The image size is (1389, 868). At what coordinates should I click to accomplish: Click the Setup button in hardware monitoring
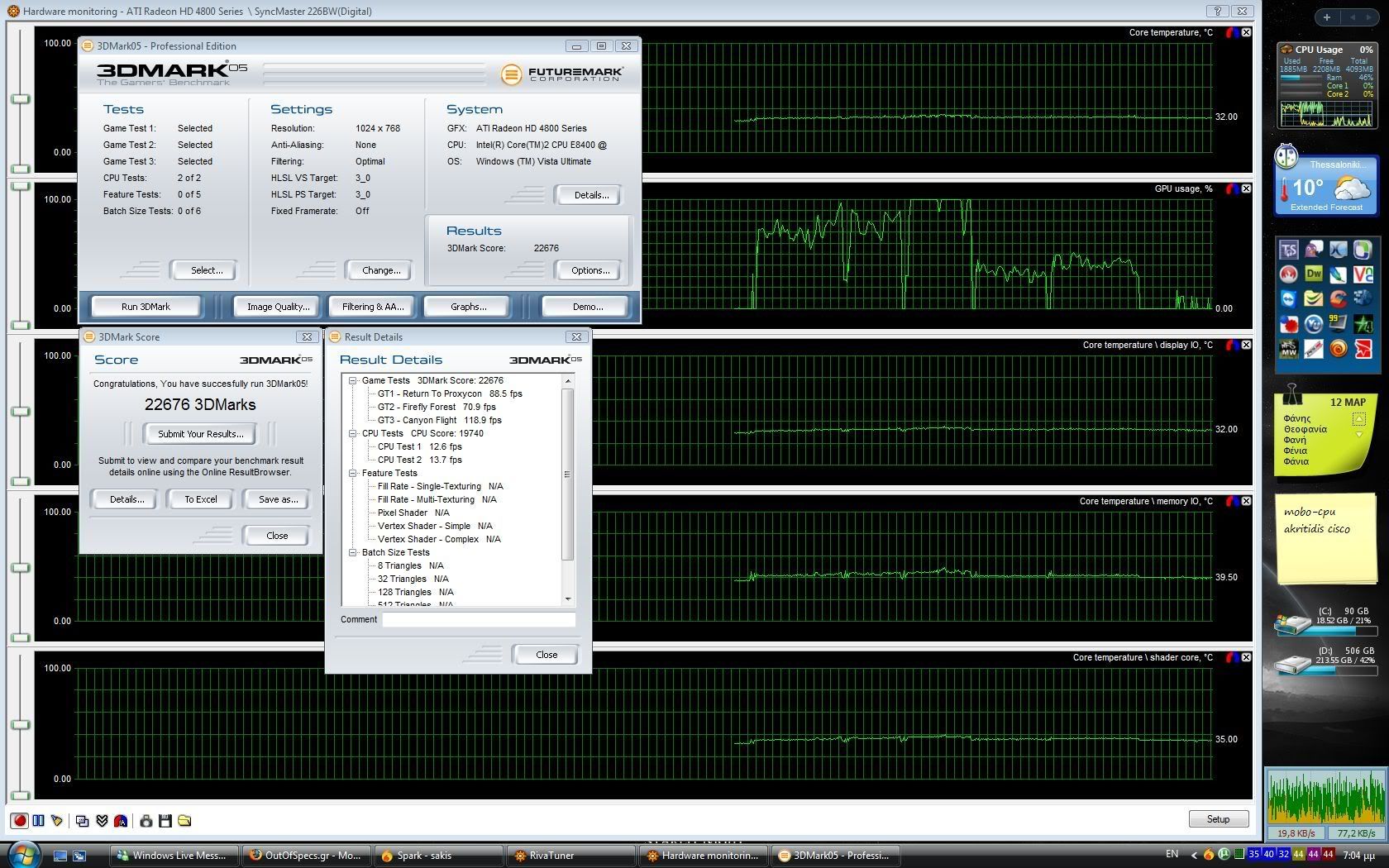tap(1218, 819)
